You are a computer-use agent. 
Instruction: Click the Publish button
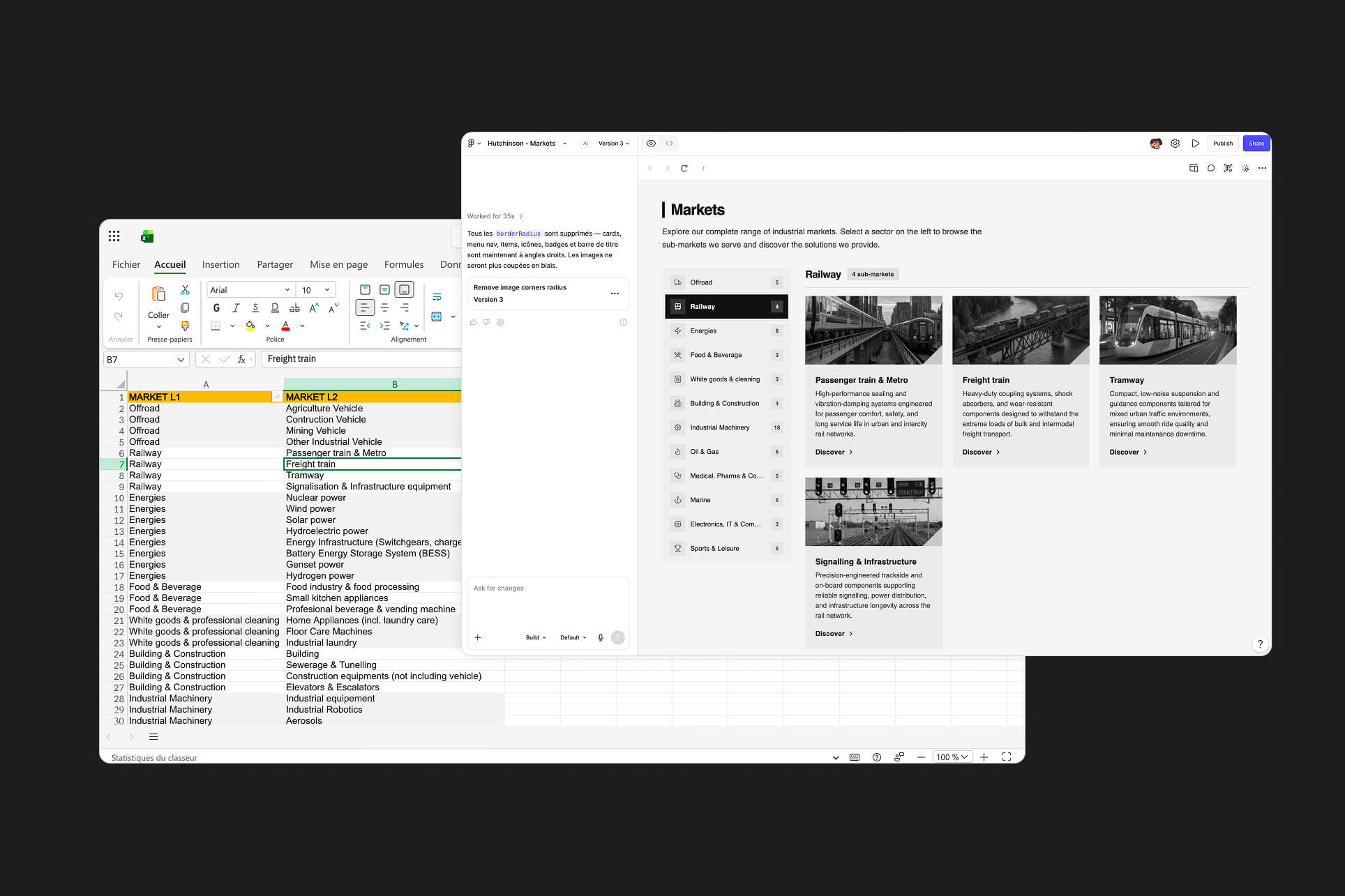click(x=1223, y=144)
